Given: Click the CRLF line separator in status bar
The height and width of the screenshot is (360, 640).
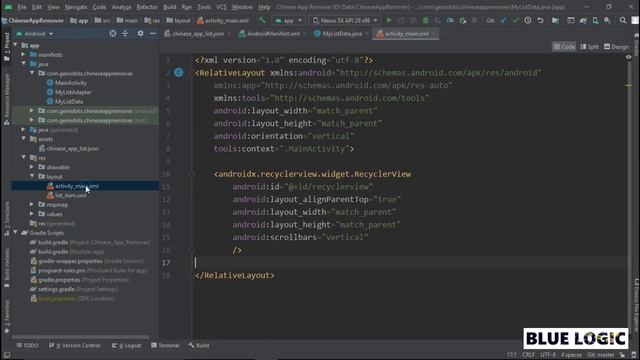Looking at the screenshot, I should tap(528, 355).
